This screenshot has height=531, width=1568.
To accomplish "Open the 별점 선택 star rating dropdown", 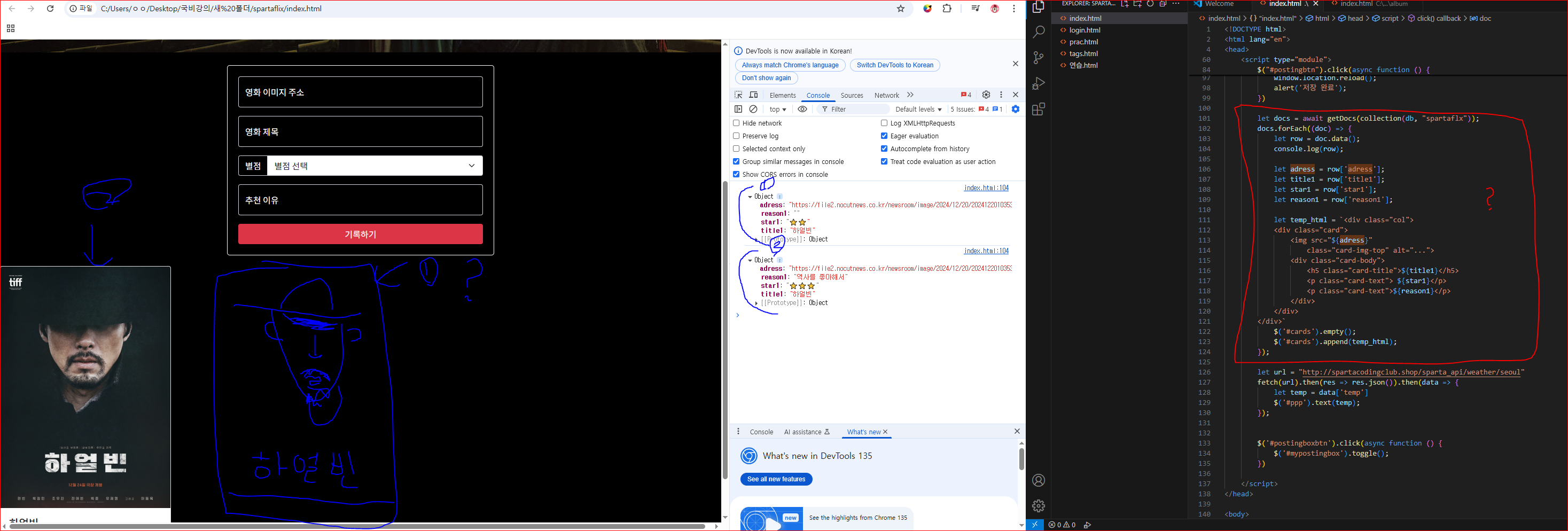I will pos(375,166).
